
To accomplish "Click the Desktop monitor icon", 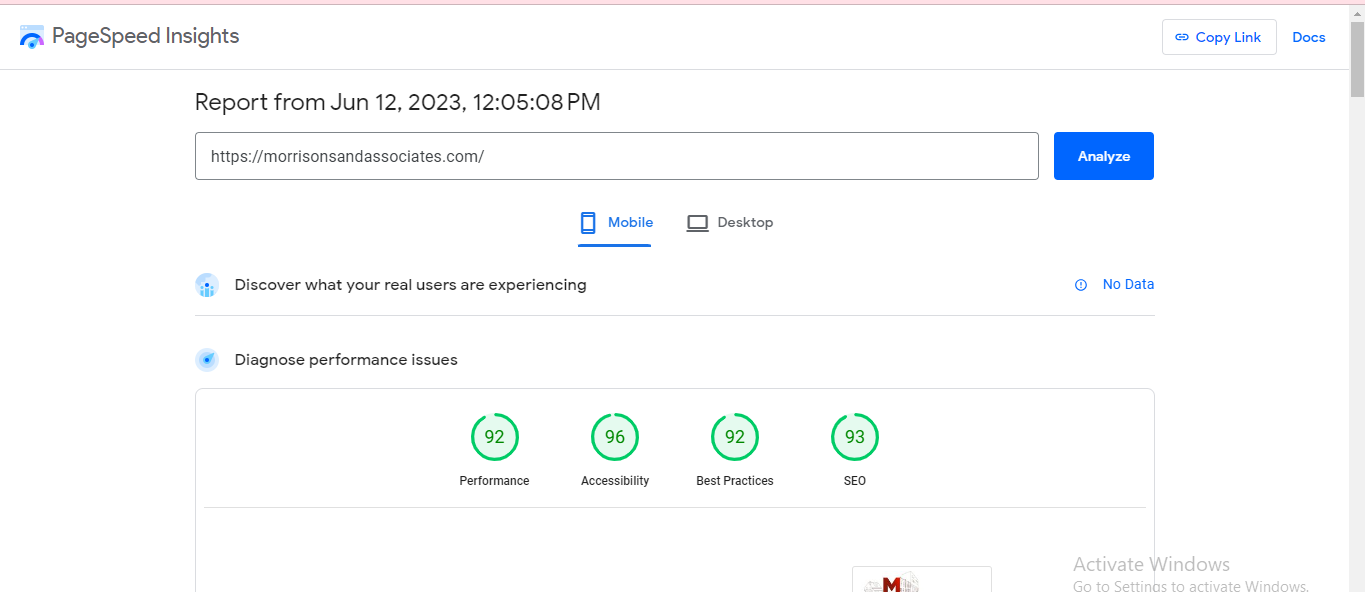I will click(697, 223).
